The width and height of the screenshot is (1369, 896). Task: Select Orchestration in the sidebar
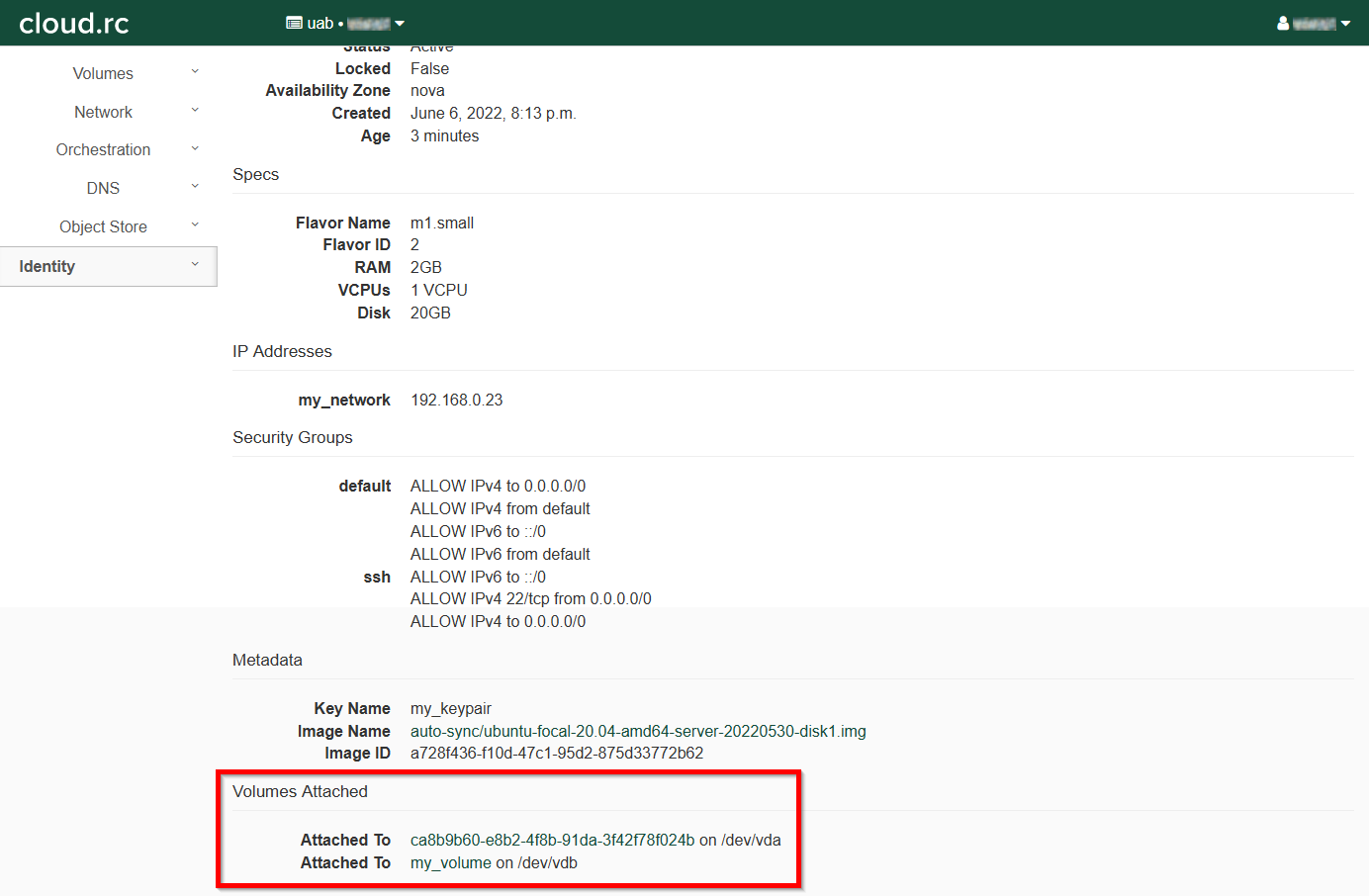coord(103,150)
